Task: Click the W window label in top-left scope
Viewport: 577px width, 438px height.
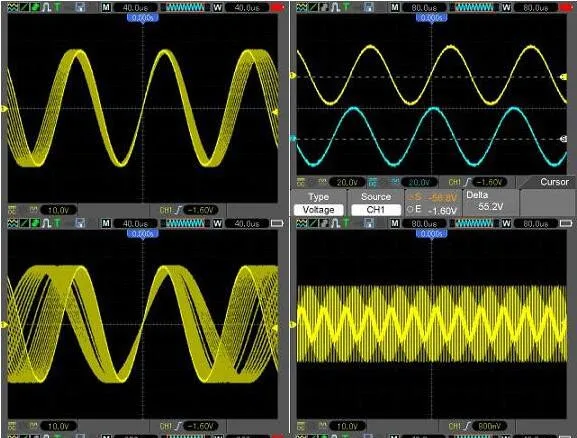Action: pyautogui.click(x=217, y=7)
